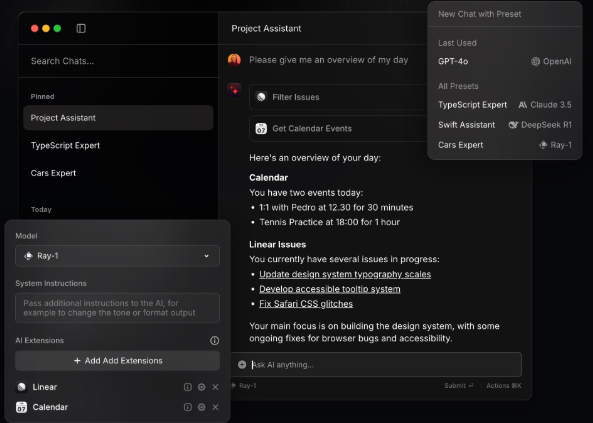Open Linear extension settings gear

point(202,387)
